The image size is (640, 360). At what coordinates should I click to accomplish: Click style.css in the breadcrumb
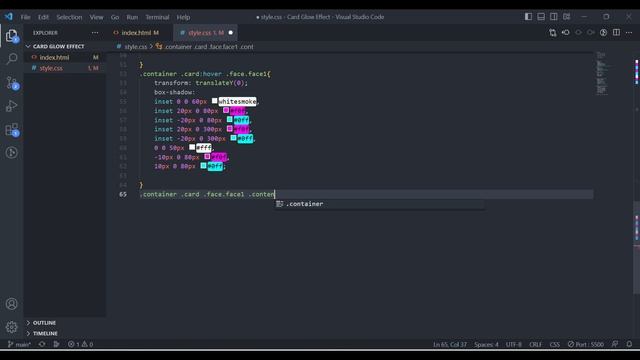(x=136, y=47)
